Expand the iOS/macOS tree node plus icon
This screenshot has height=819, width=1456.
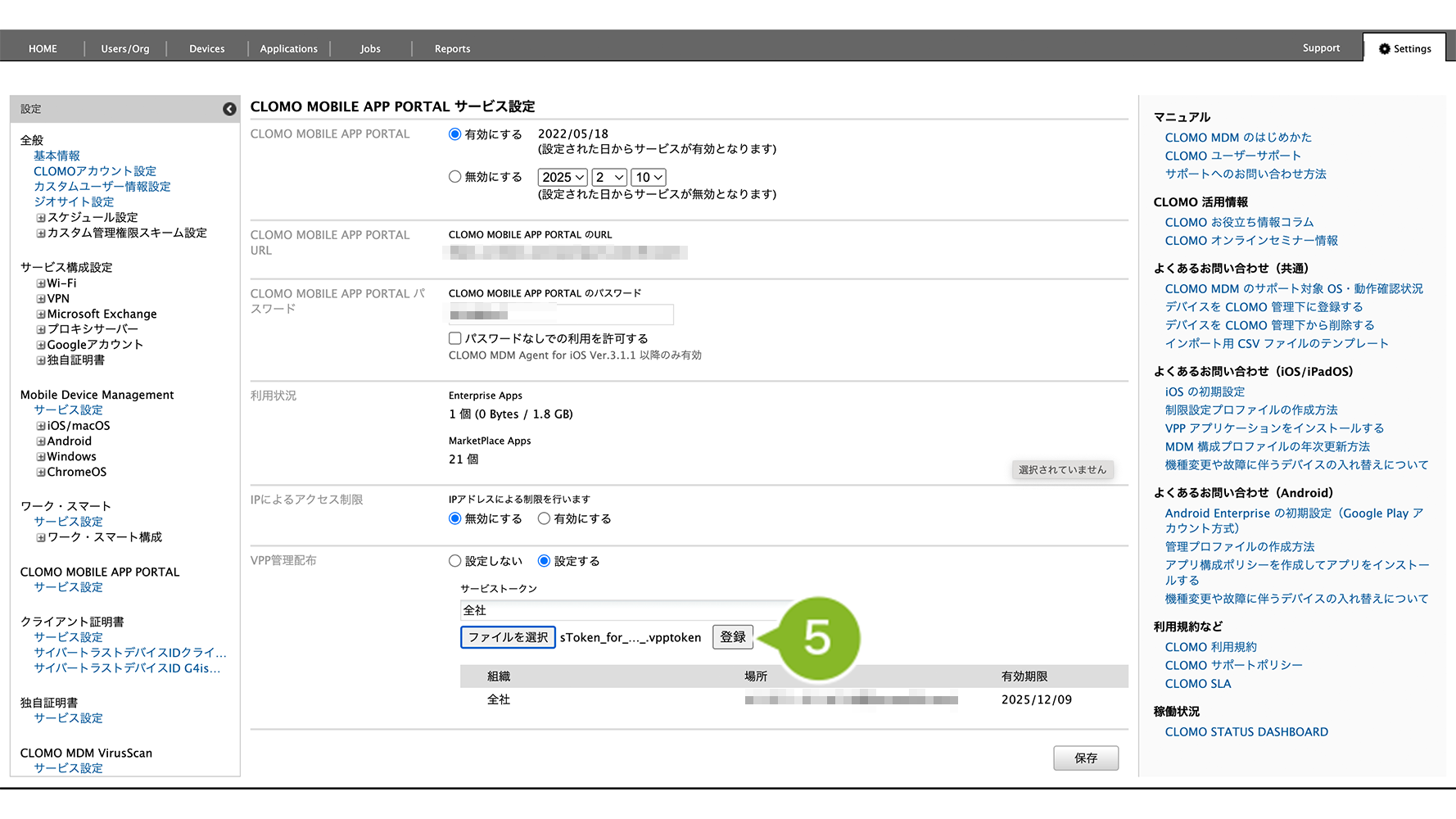40,426
